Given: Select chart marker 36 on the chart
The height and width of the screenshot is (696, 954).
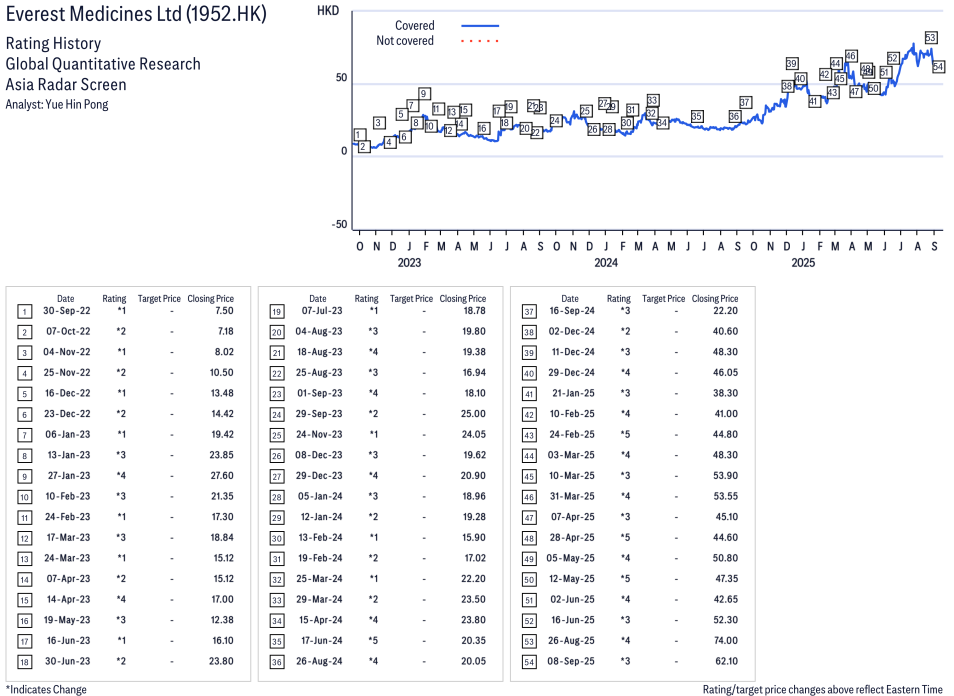Looking at the screenshot, I should (x=734, y=116).
